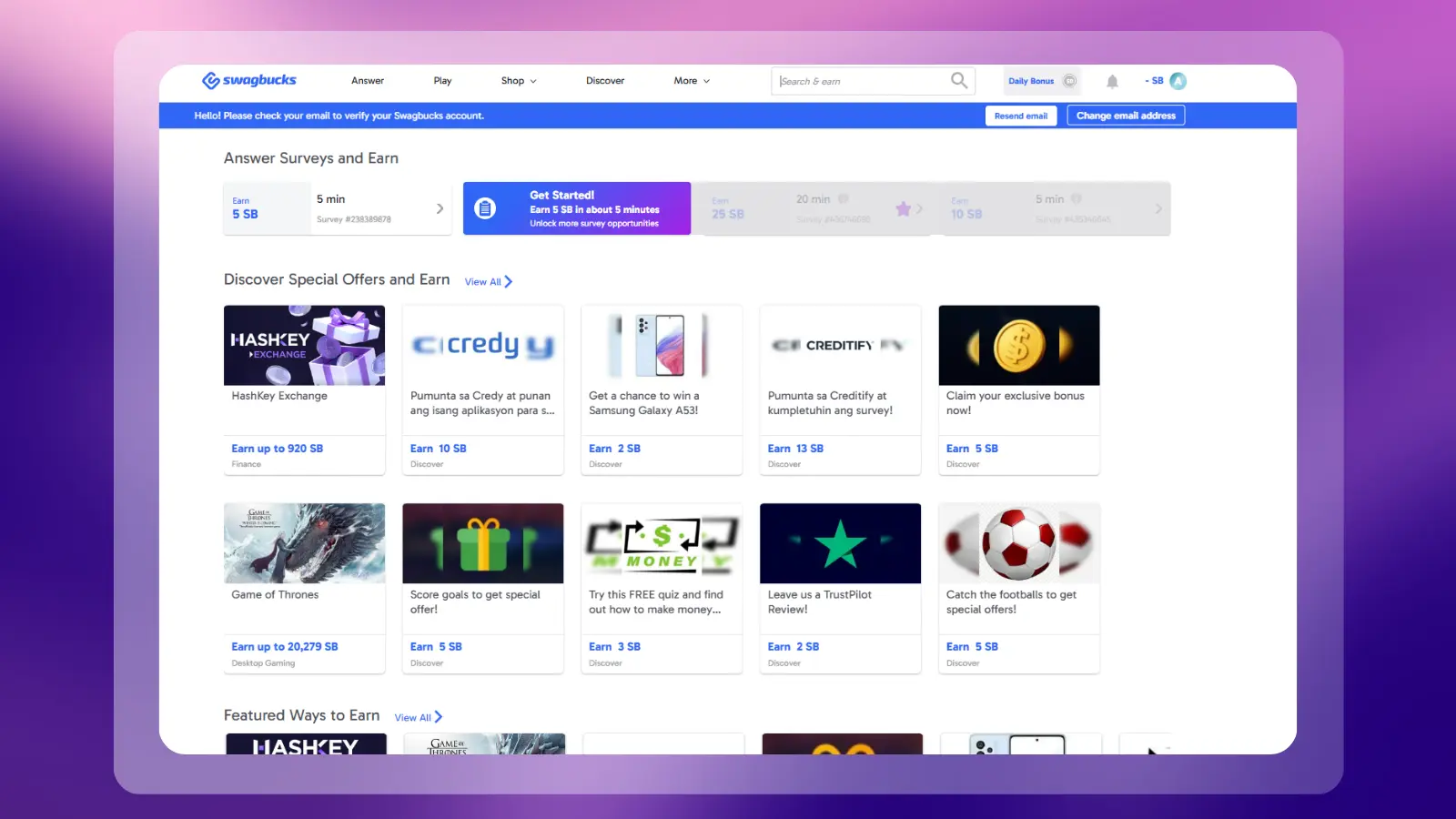This screenshot has width=1456, height=819.
Task: Click the star icon on 25 SB survey
Action: tap(903, 208)
